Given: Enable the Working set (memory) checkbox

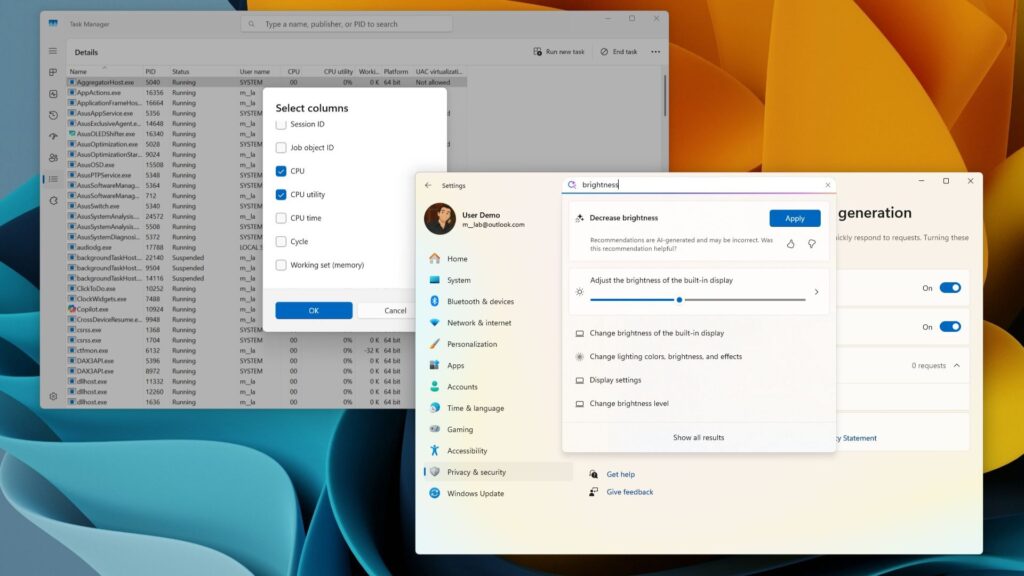Looking at the screenshot, I should point(281,265).
